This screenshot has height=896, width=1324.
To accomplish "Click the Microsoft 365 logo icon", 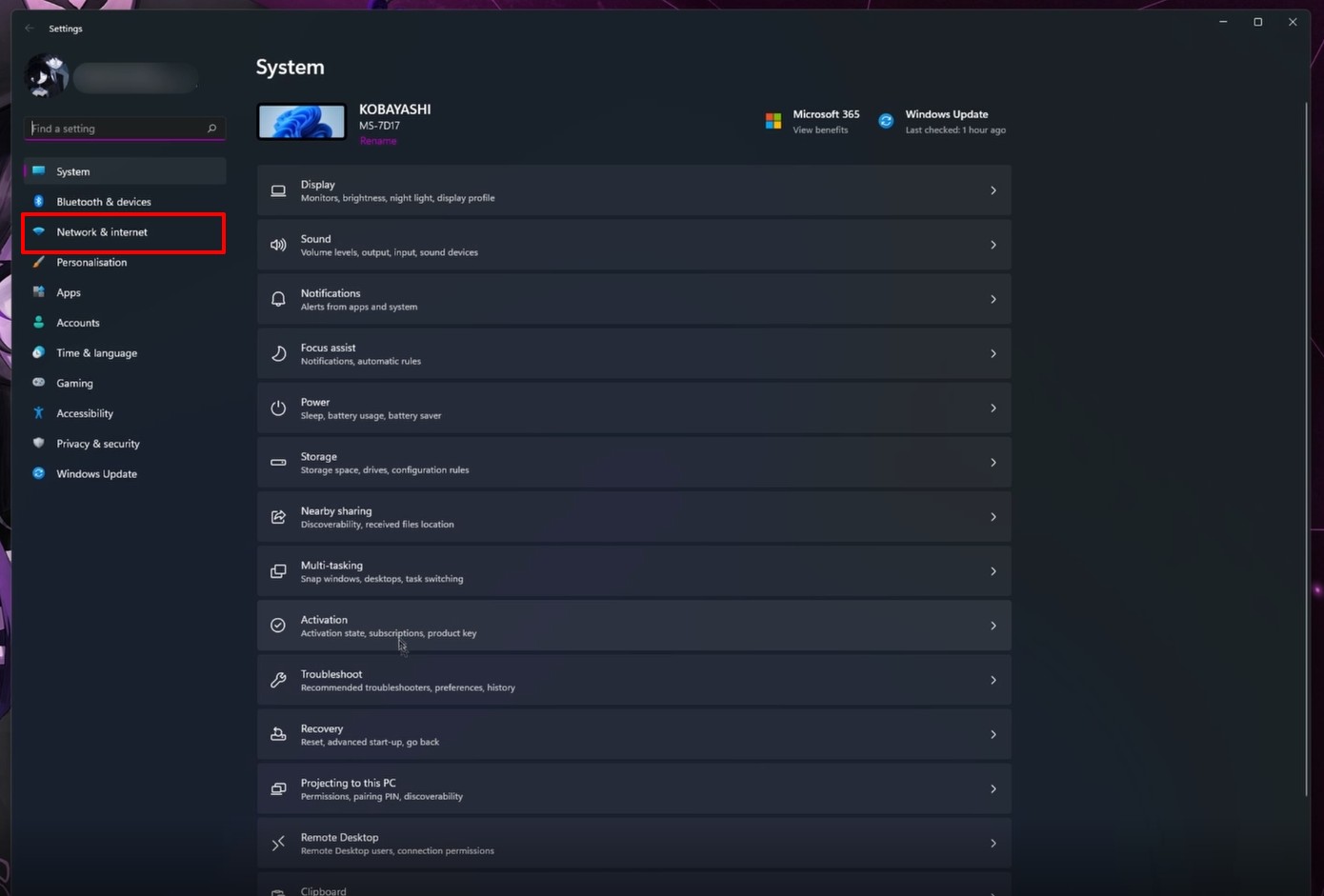I will [773, 121].
